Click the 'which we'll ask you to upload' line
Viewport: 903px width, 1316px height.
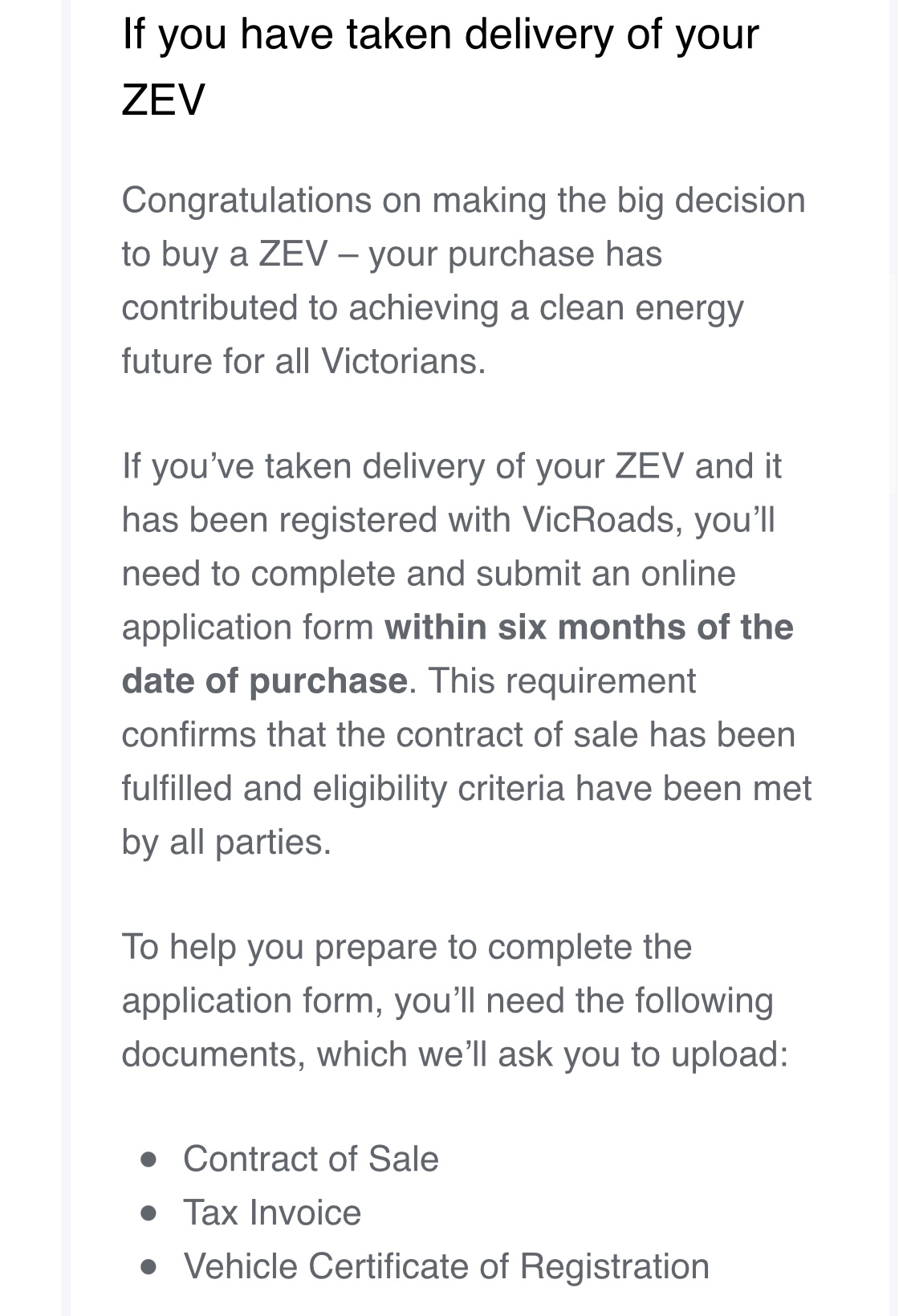(455, 1054)
